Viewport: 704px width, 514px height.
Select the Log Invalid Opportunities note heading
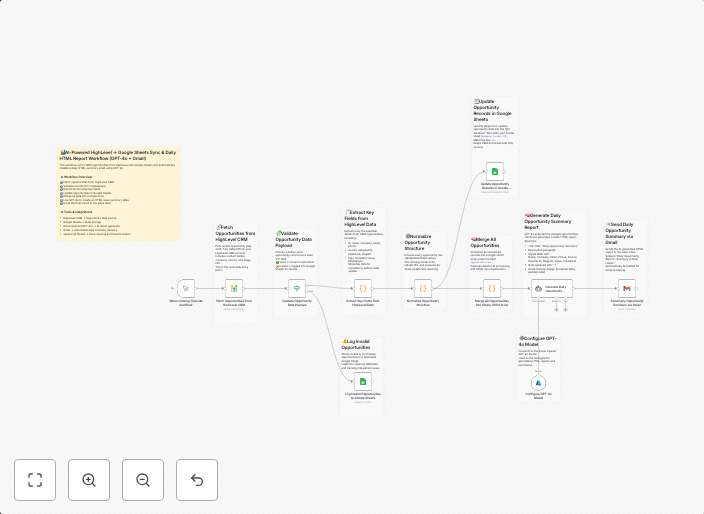356,344
